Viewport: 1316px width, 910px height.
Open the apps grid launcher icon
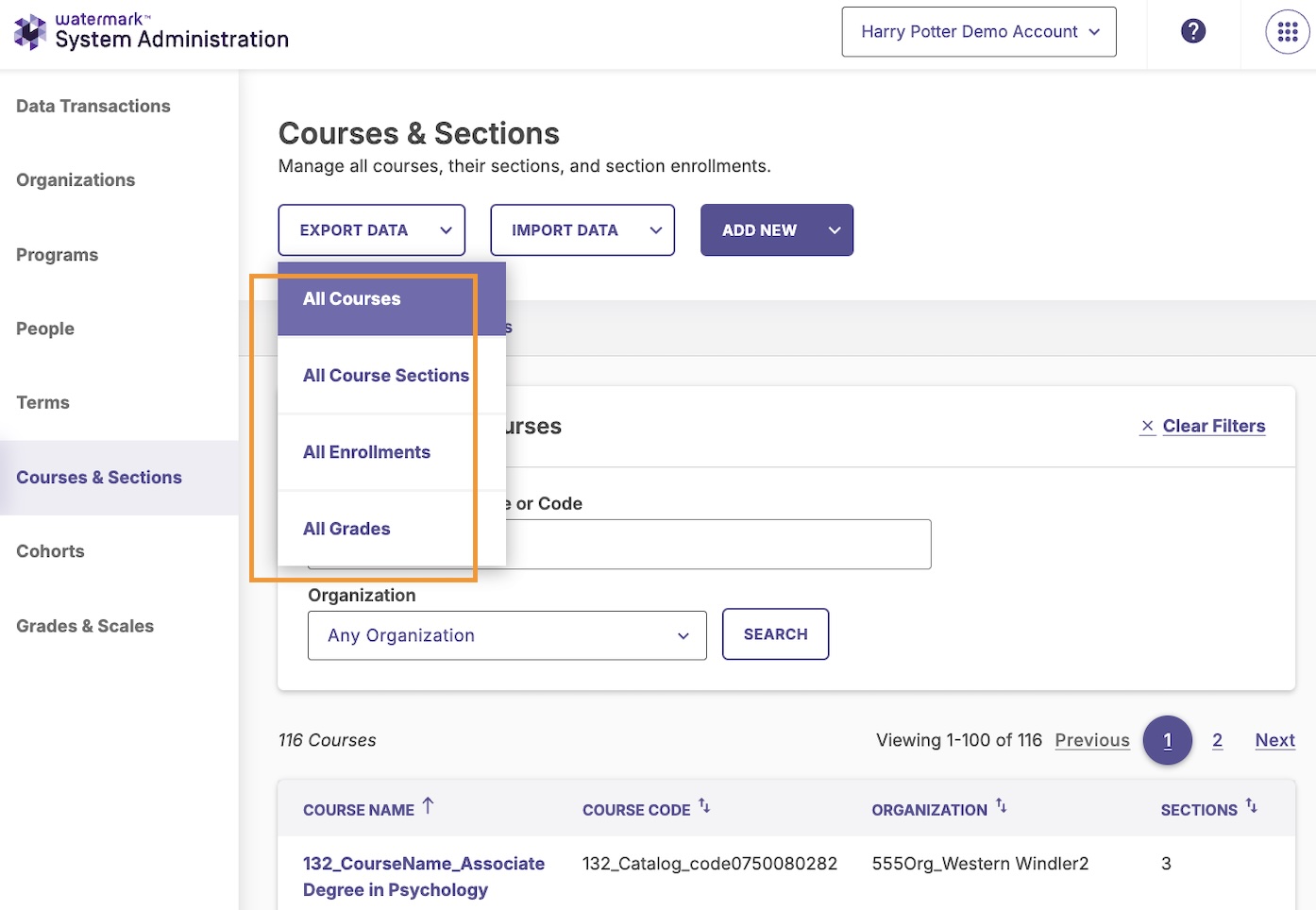tap(1288, 31)
